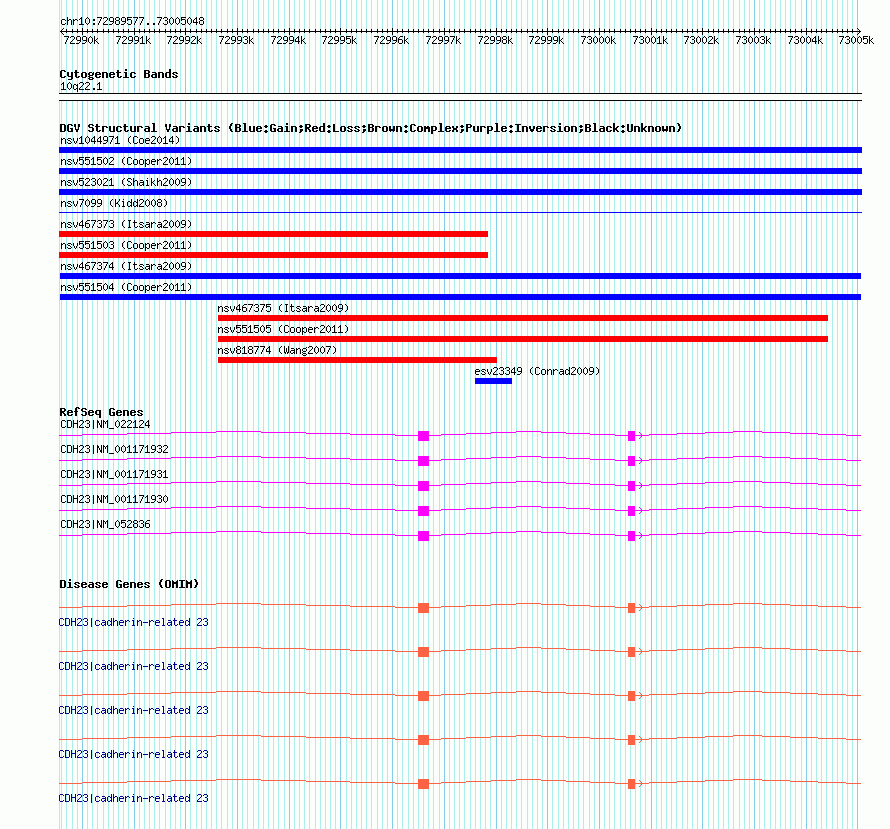
Task: Click the chr10:72989577..73005048 coordinate label
Action: coord(132,22)
